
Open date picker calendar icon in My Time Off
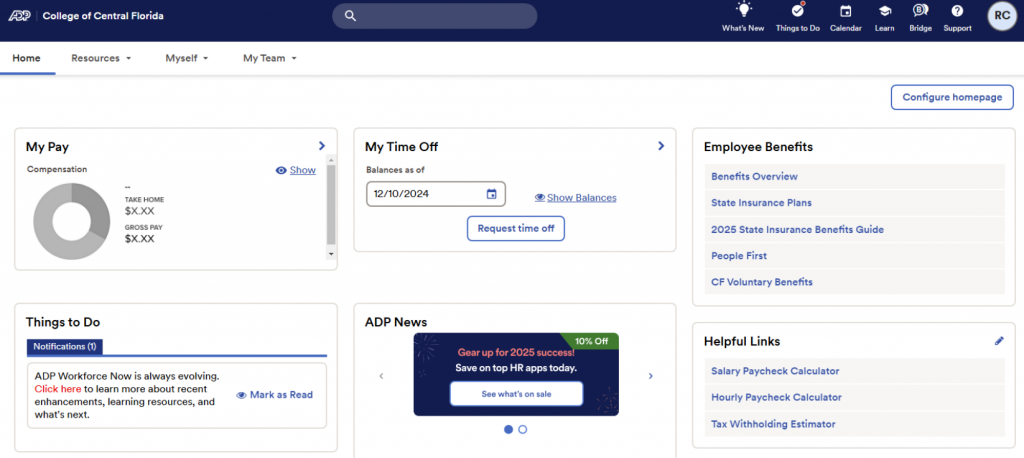(x=491, y=194)
